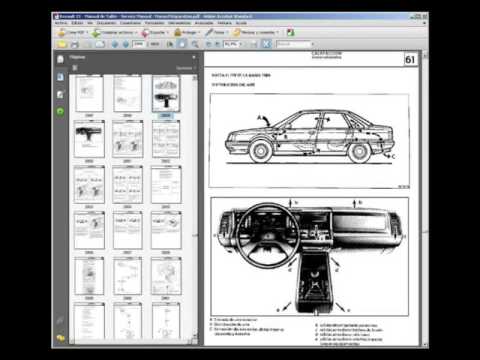Select the middle thumbnail in the top row

click(127, 93)
